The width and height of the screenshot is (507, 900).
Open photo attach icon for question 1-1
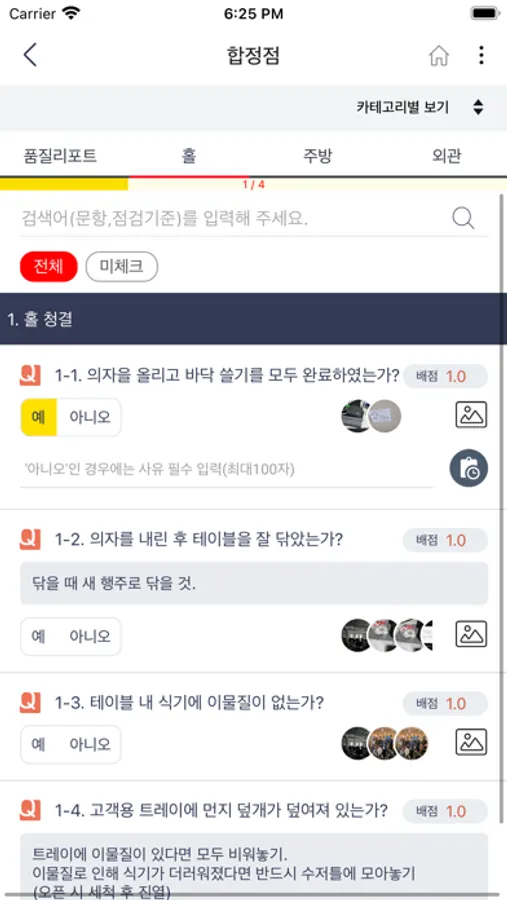471,415
